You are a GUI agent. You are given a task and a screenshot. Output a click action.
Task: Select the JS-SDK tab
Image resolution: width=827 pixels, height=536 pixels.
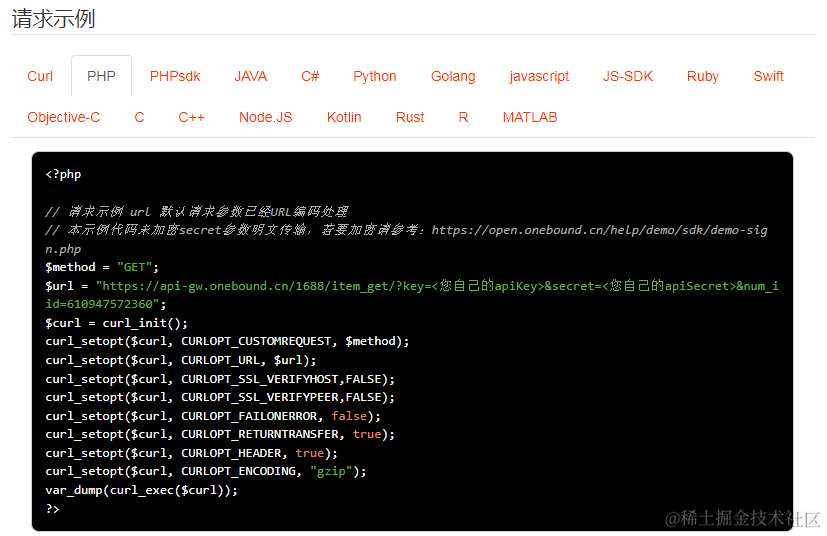(628, 76)
